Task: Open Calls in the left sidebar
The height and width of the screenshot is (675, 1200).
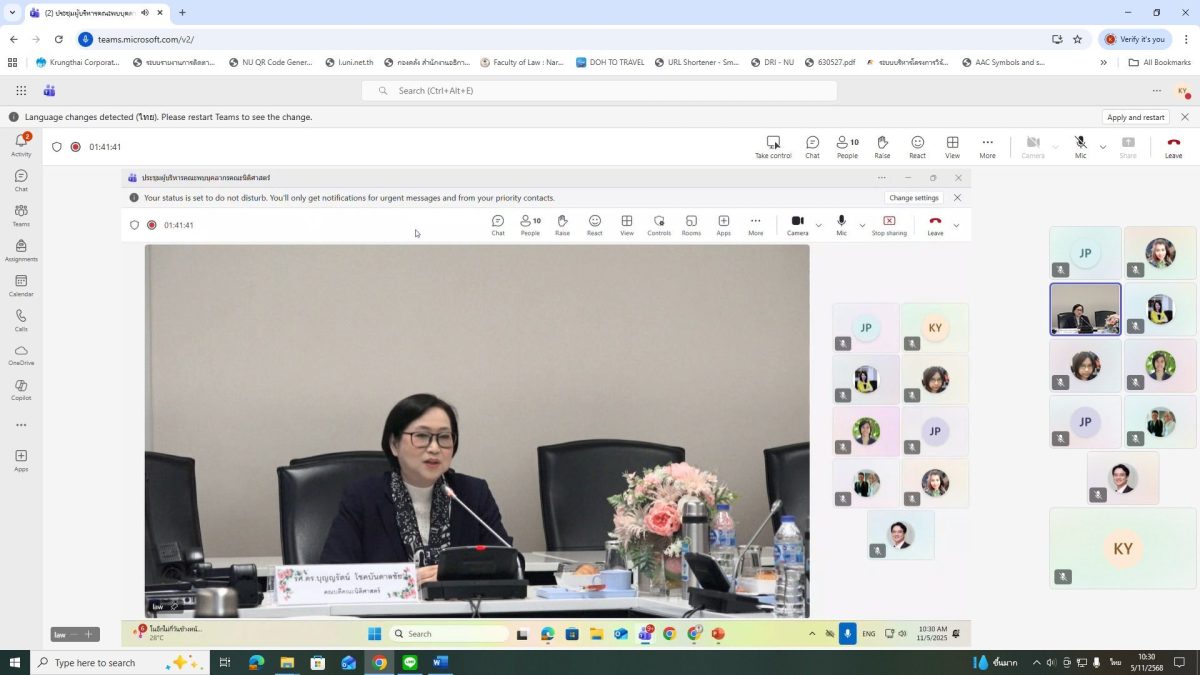Action: coord(21,320)
